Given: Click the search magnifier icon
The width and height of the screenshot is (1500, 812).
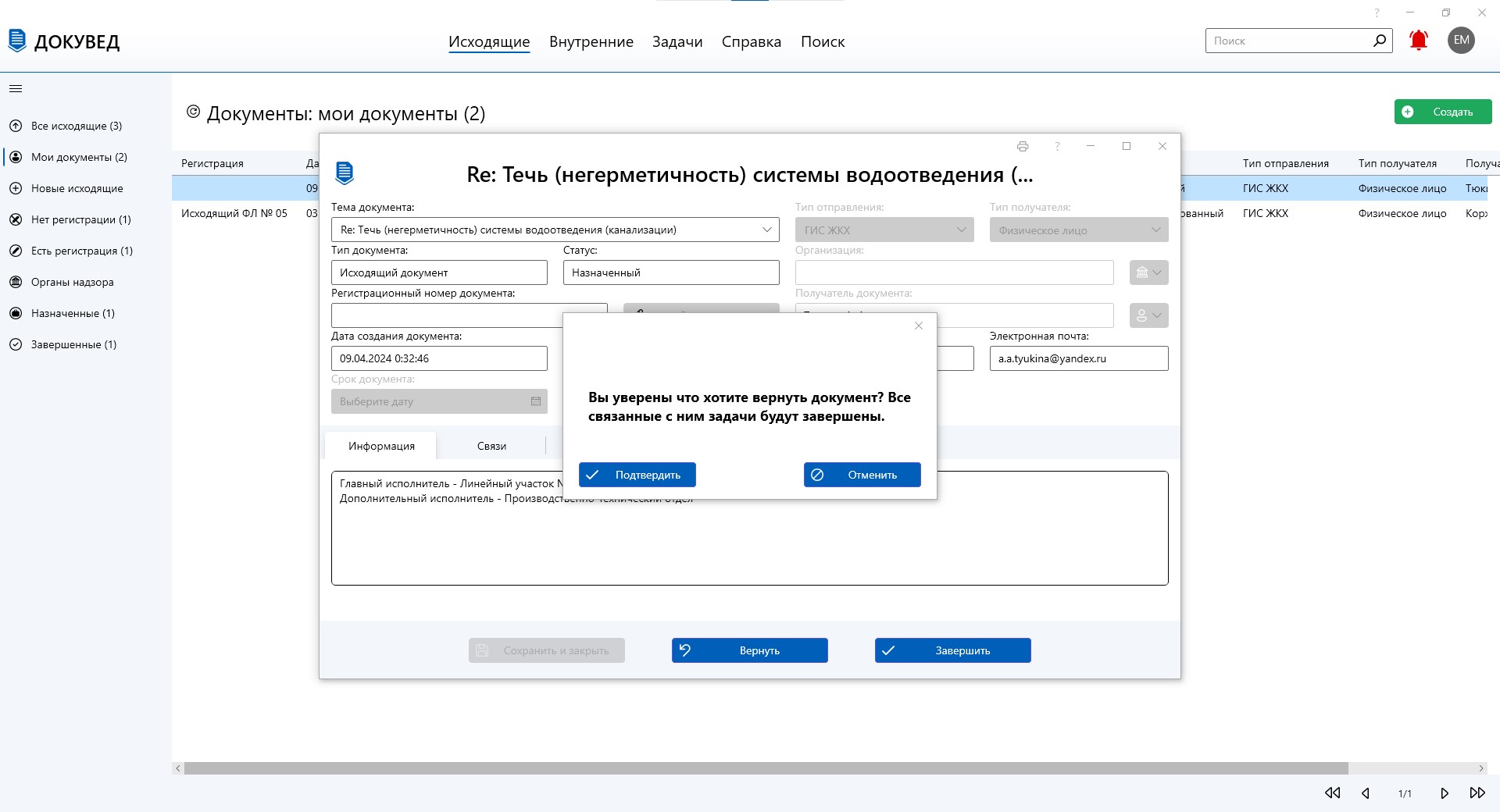Looking at the screenshot, I should (1380, 41).
